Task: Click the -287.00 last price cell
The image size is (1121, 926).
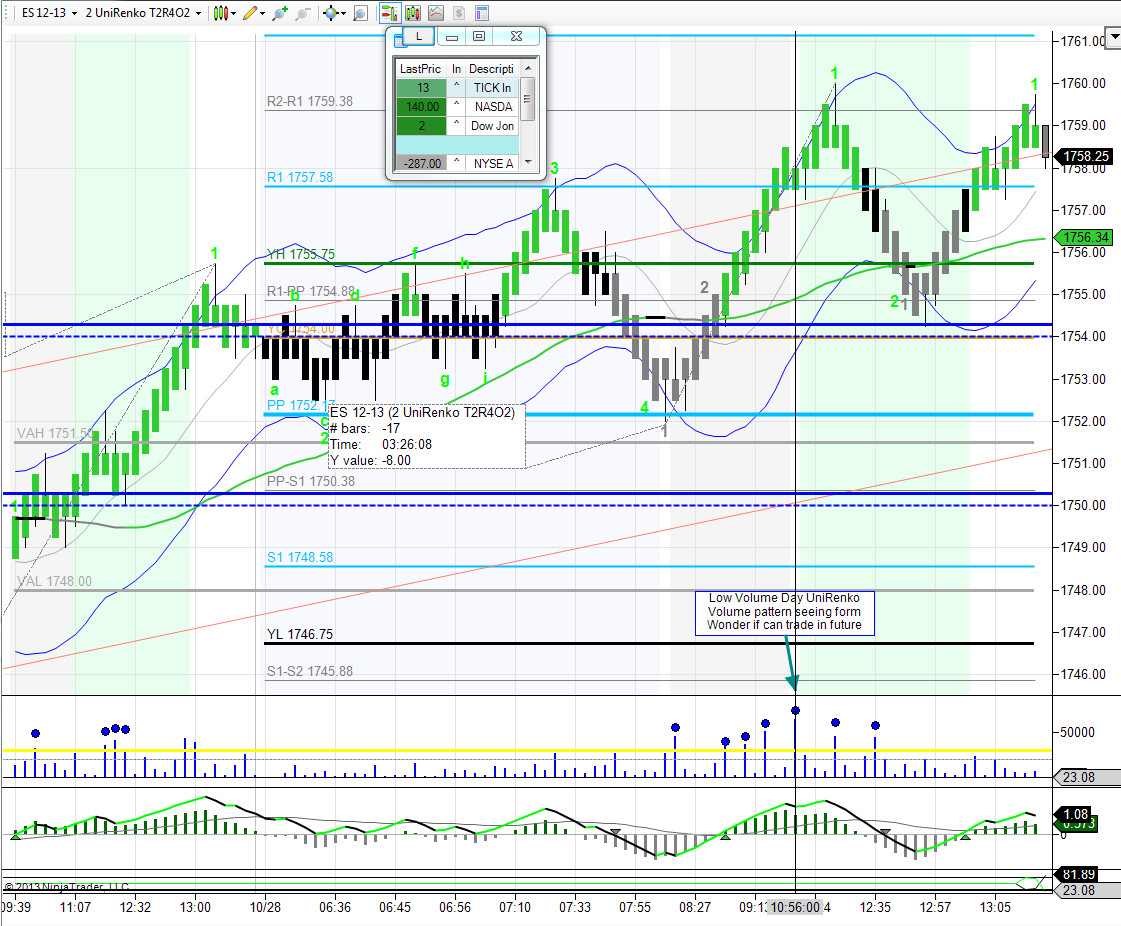Action: point(422,164)
